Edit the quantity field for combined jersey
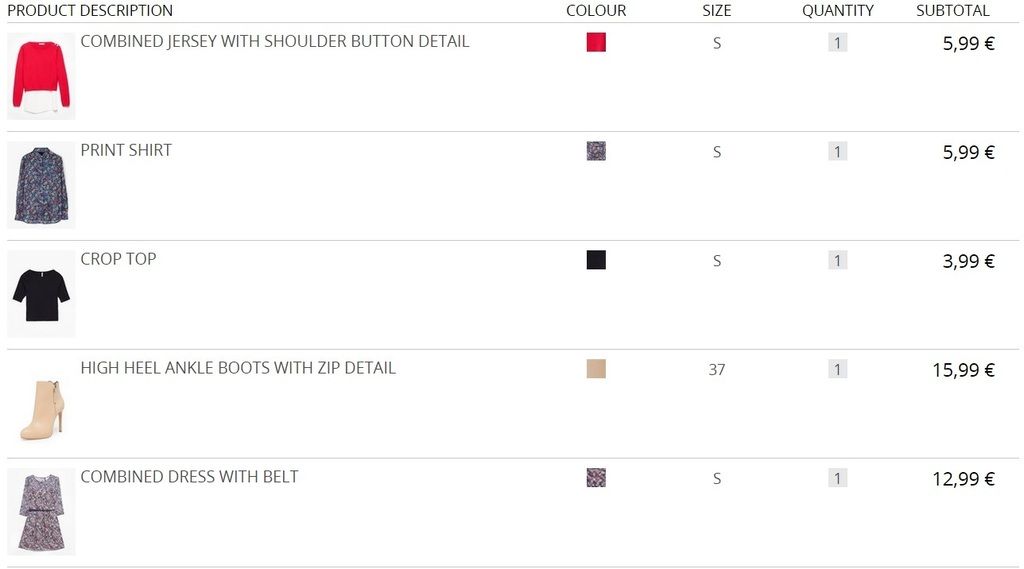Screen dimensions: 1024x569 [838, 43]
